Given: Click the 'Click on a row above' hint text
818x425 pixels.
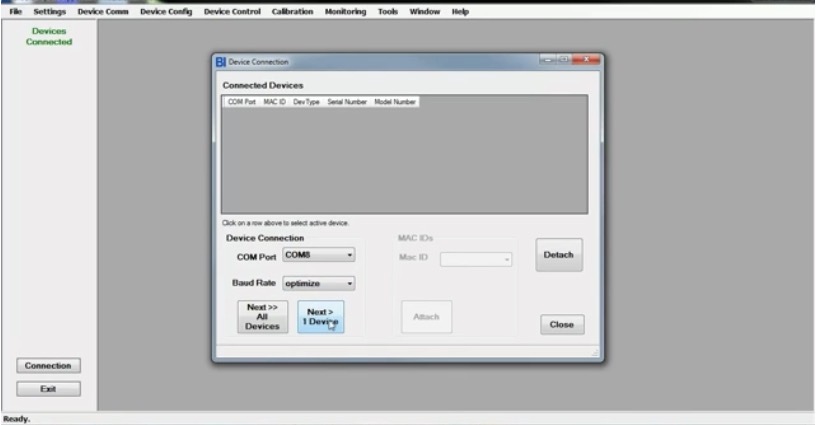Looking at the screenshot, I should [285, 223].
